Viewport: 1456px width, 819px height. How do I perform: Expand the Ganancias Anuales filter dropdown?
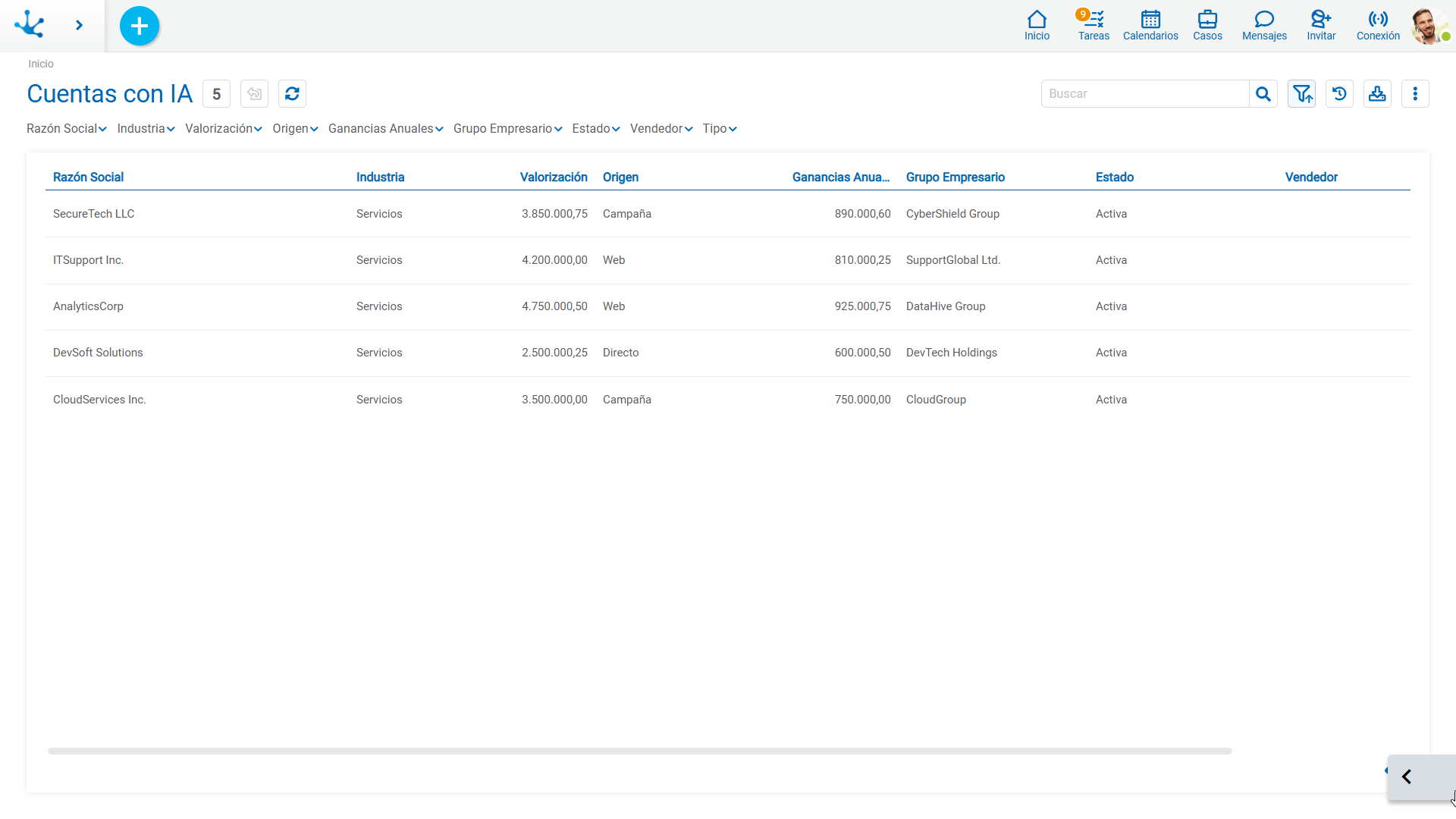(x=385, y=129)
